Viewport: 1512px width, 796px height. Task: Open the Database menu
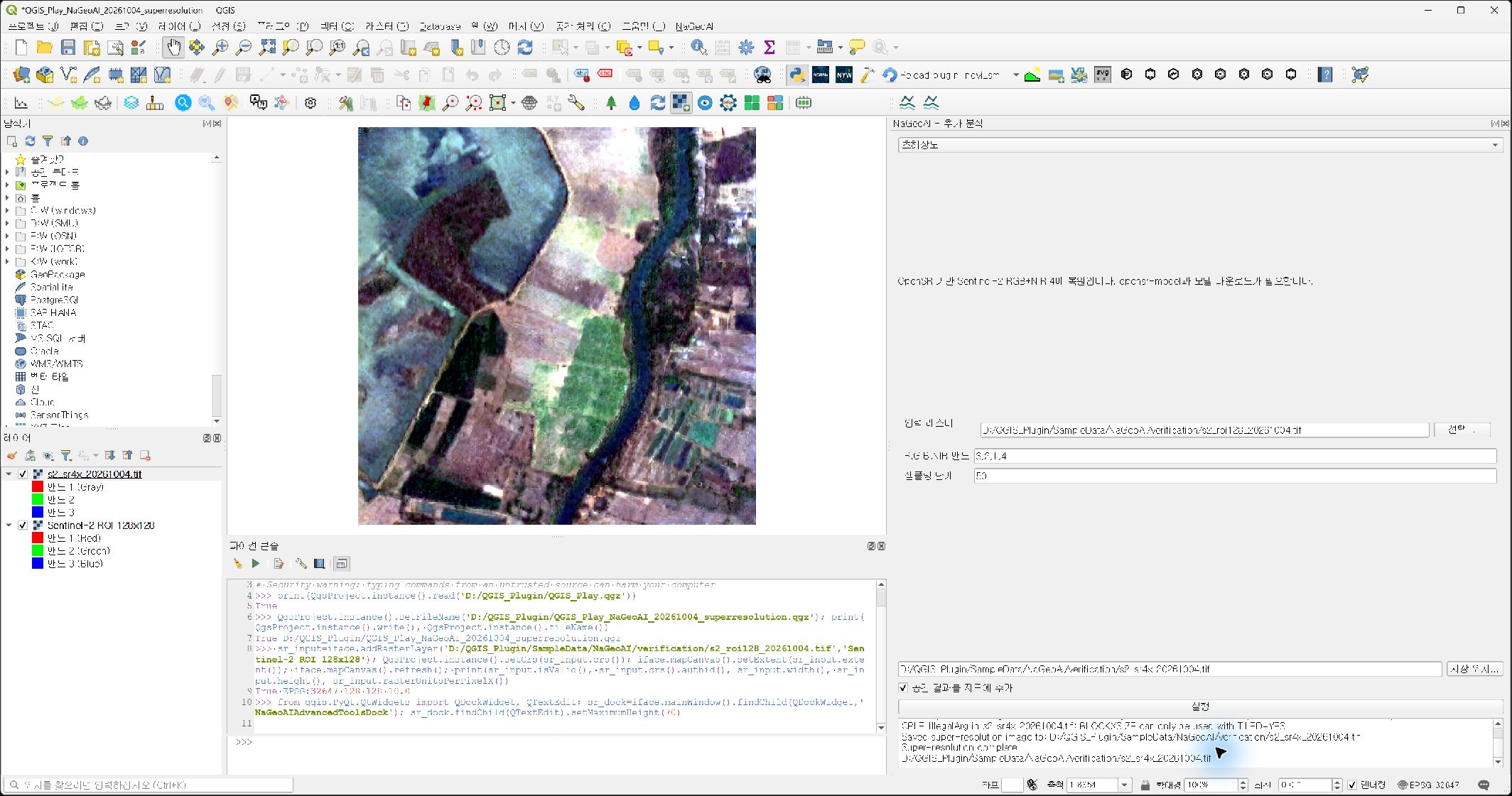pos(440,26)
